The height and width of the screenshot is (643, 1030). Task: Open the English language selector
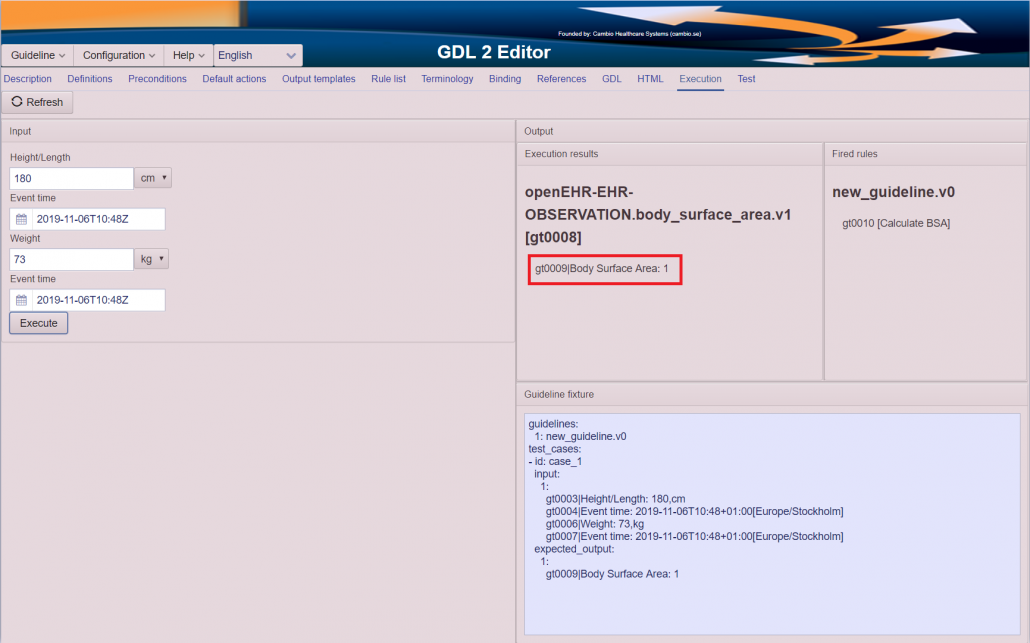[258, 55]
